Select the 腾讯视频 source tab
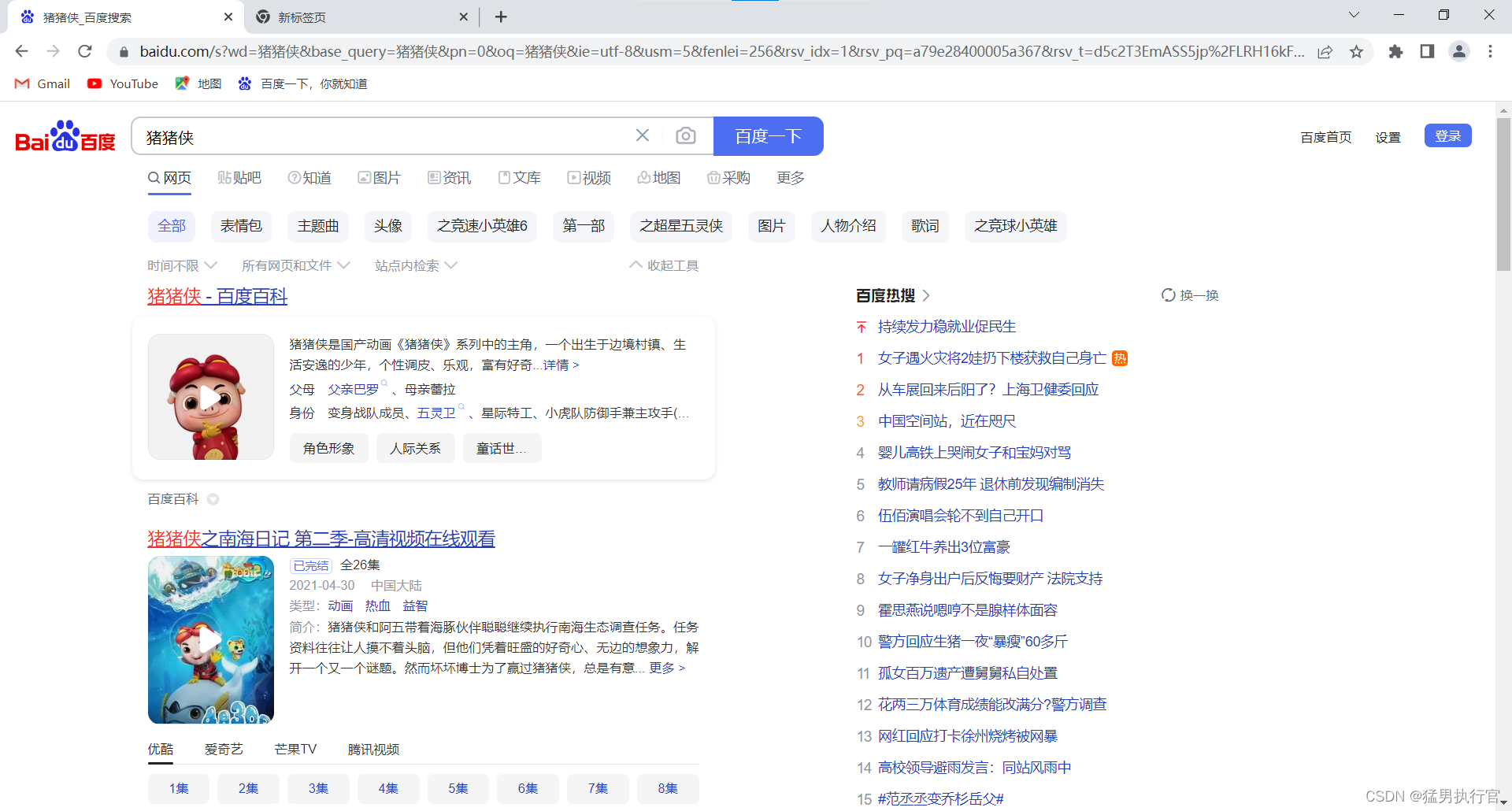This screenshot has height=811, width=1512. pos(373,749)
